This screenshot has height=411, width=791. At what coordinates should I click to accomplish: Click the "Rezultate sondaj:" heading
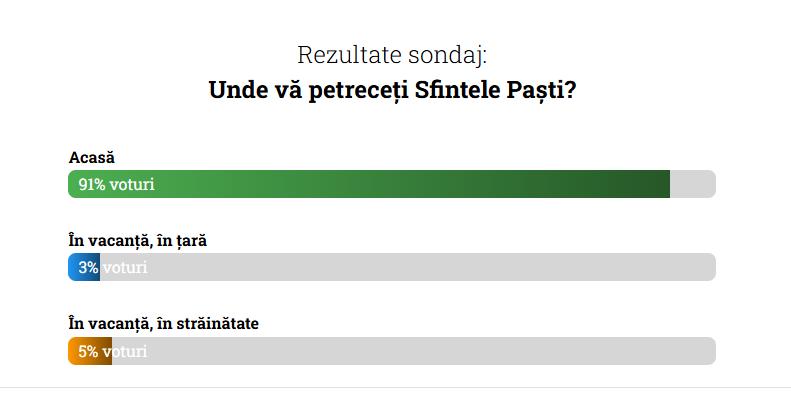(392, 54)
